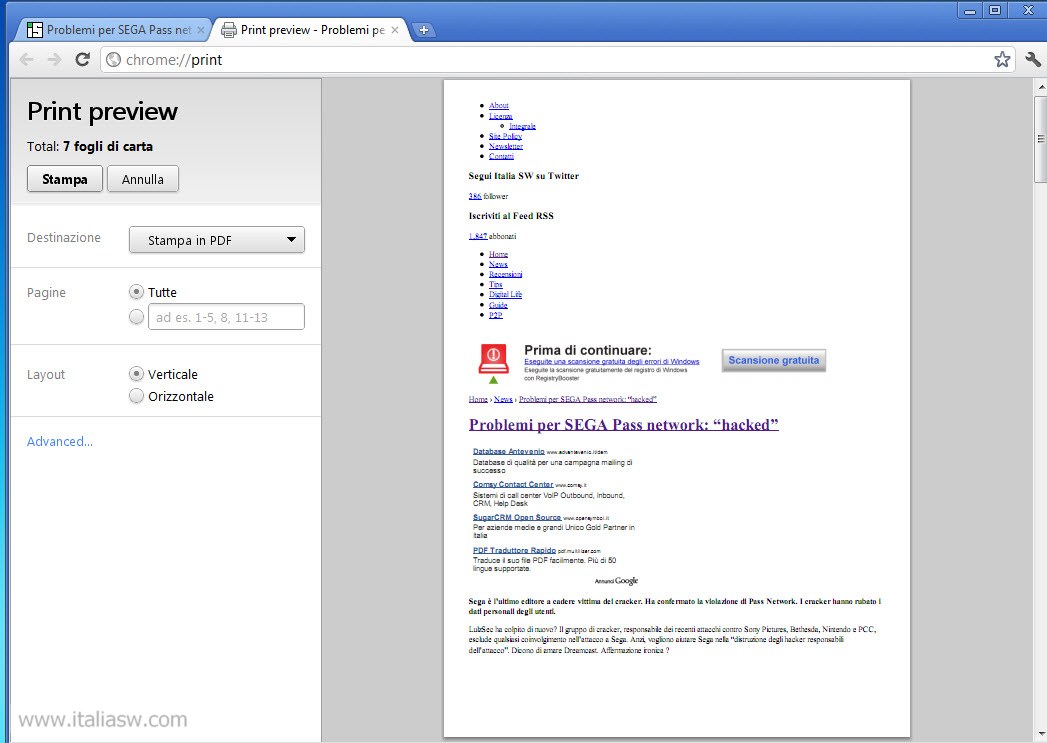
Task: Click the Eseguite una scansione gratuita ad link
Action: tap(612, 361)
